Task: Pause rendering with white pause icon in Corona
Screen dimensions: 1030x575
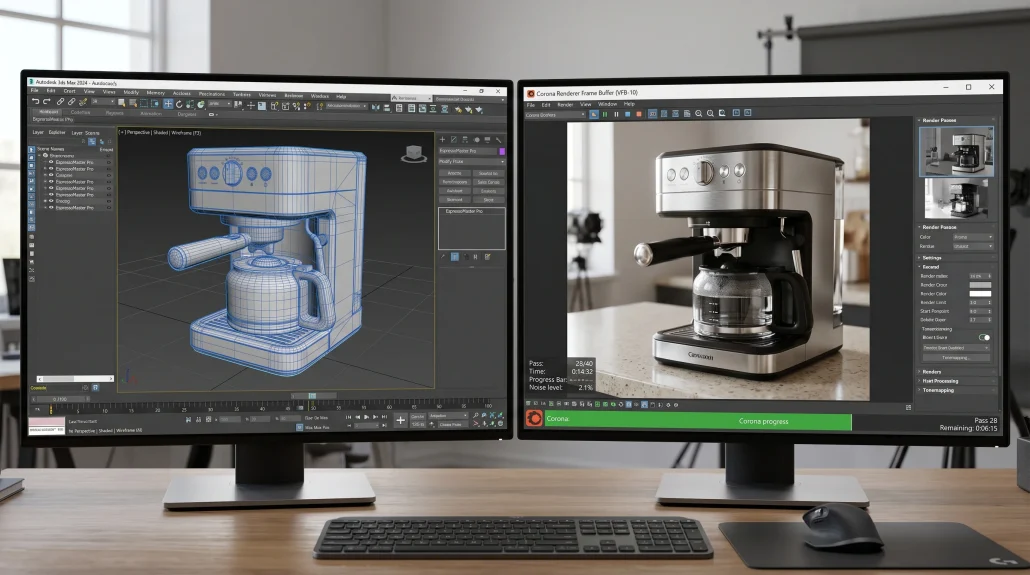Action: [x=616, y=114]
